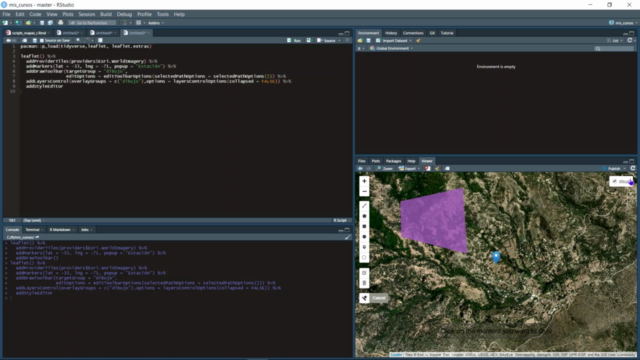
Task: Activate the delete layers trash tool
Action: (x=364, y=283)
